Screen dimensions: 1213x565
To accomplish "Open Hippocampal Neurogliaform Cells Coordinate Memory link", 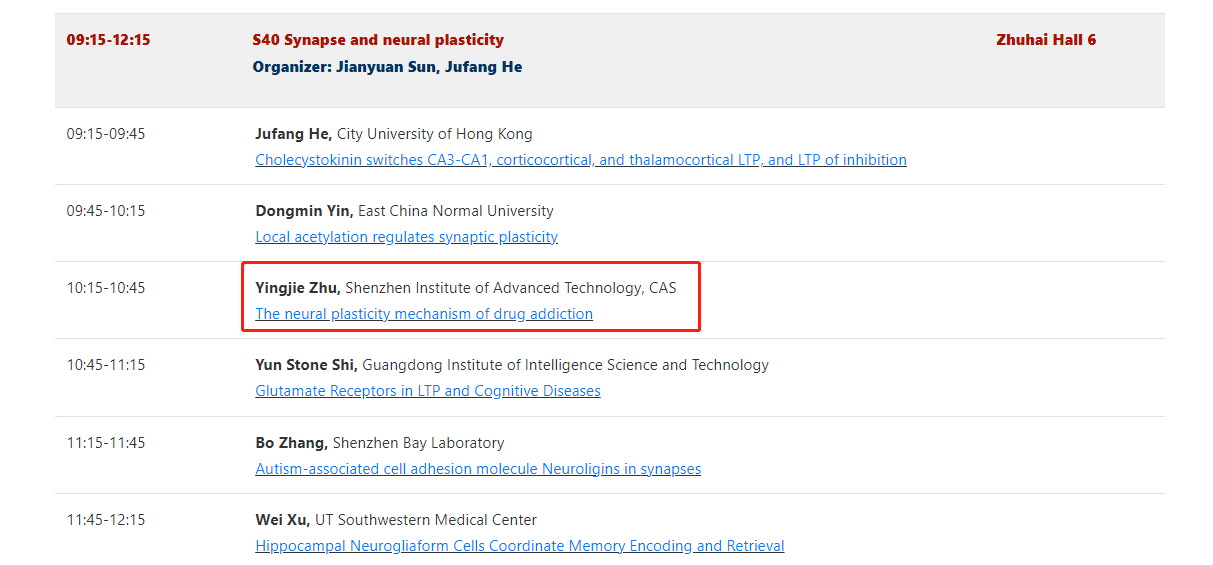I will (520, 546).
